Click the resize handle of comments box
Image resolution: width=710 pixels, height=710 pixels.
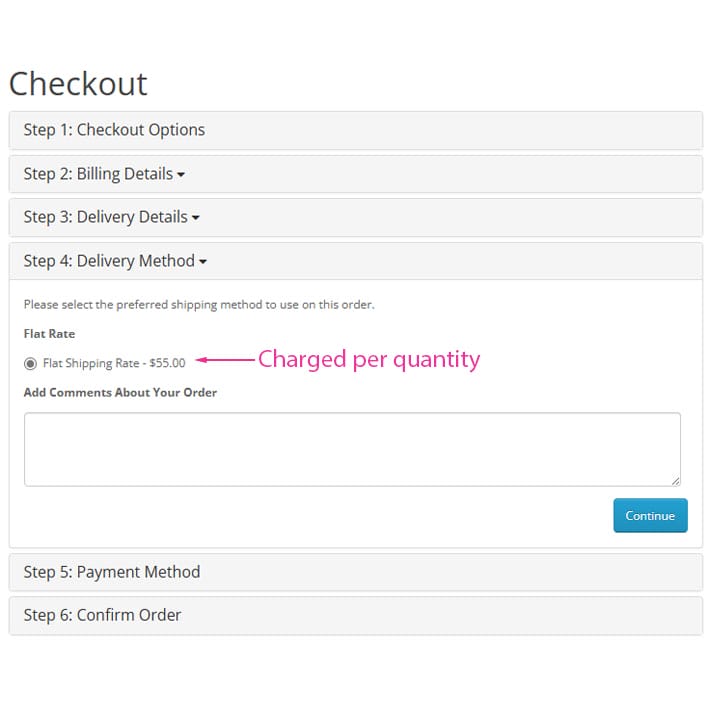tap(675, 481)
